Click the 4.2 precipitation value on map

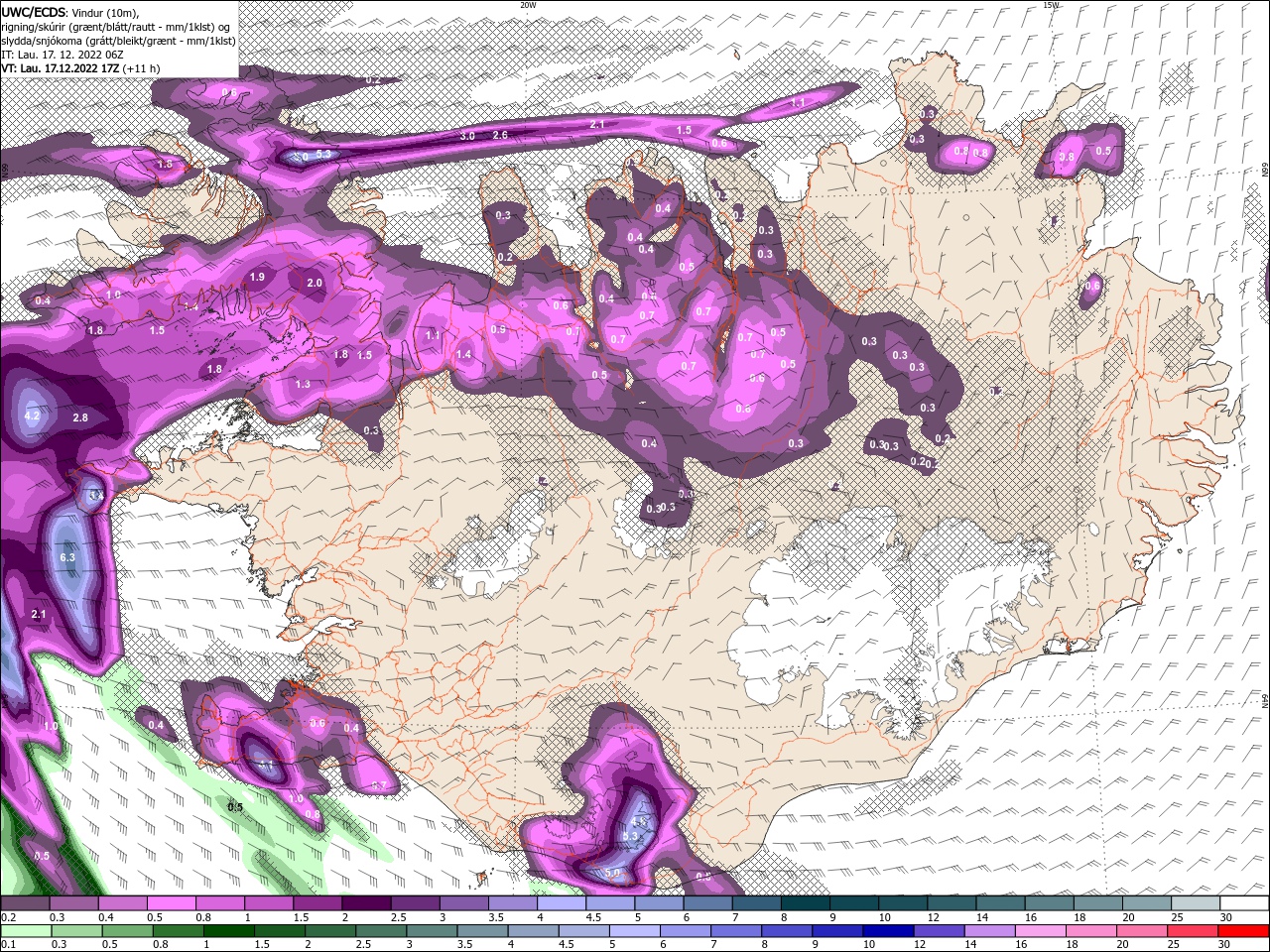tap(32, 416)
